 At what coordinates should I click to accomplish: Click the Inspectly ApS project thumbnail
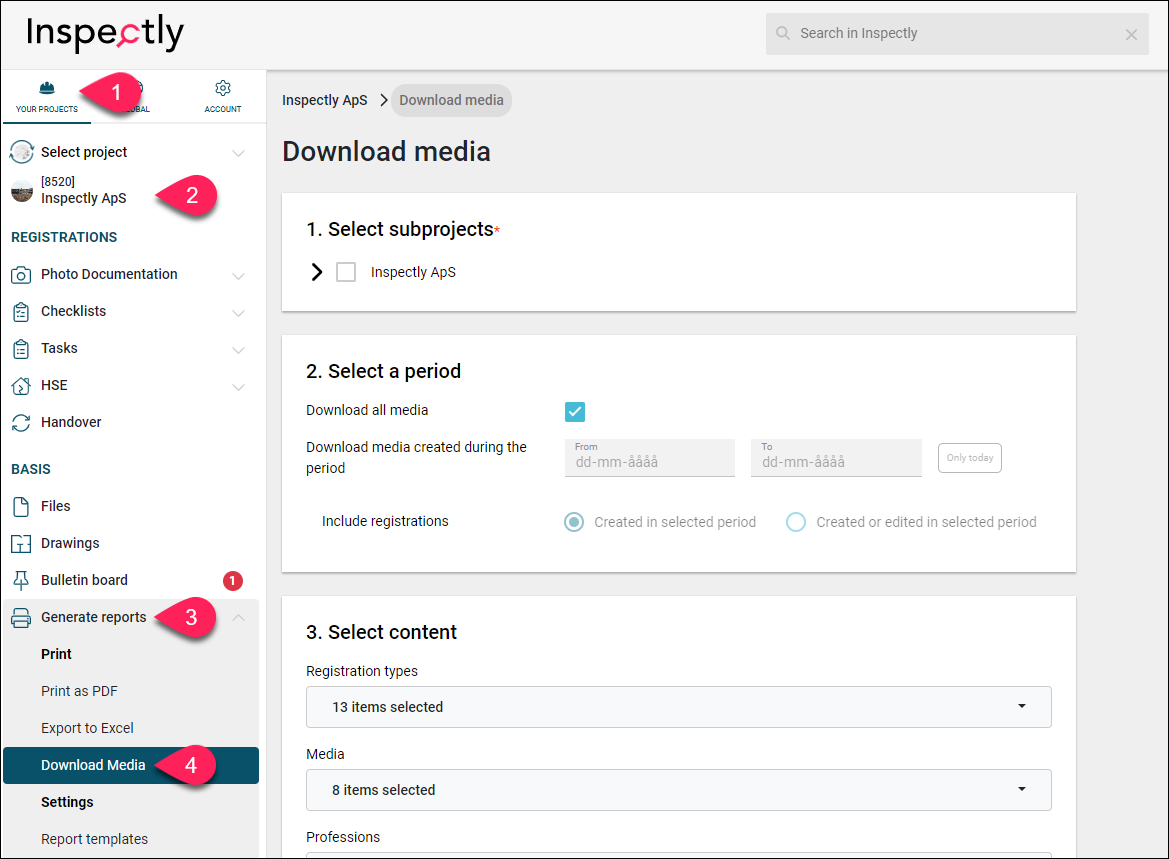pos(22,192)
